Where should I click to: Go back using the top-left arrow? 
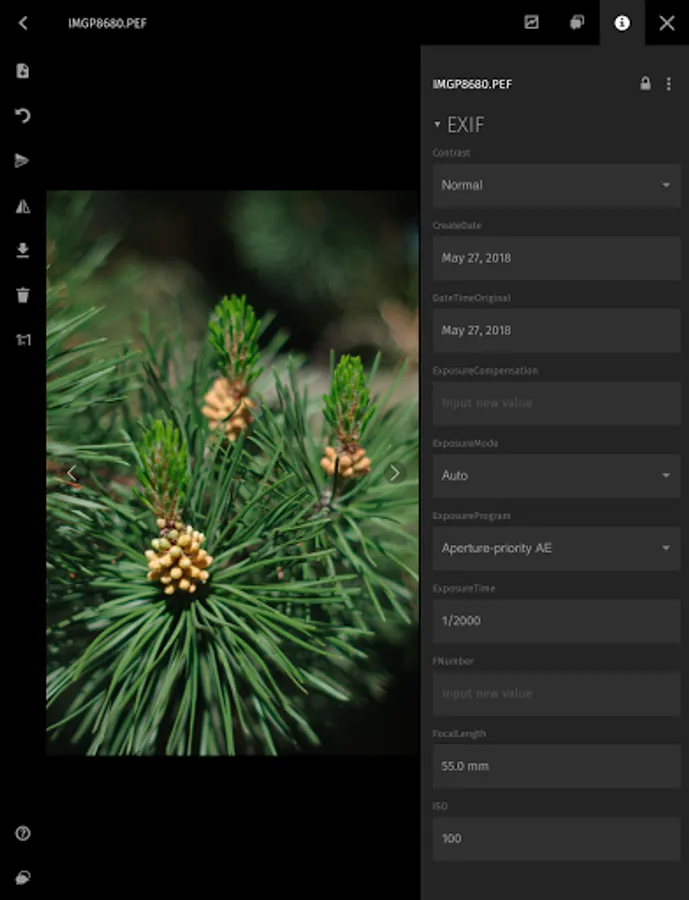pyautogui.click(x=23, y=23)
